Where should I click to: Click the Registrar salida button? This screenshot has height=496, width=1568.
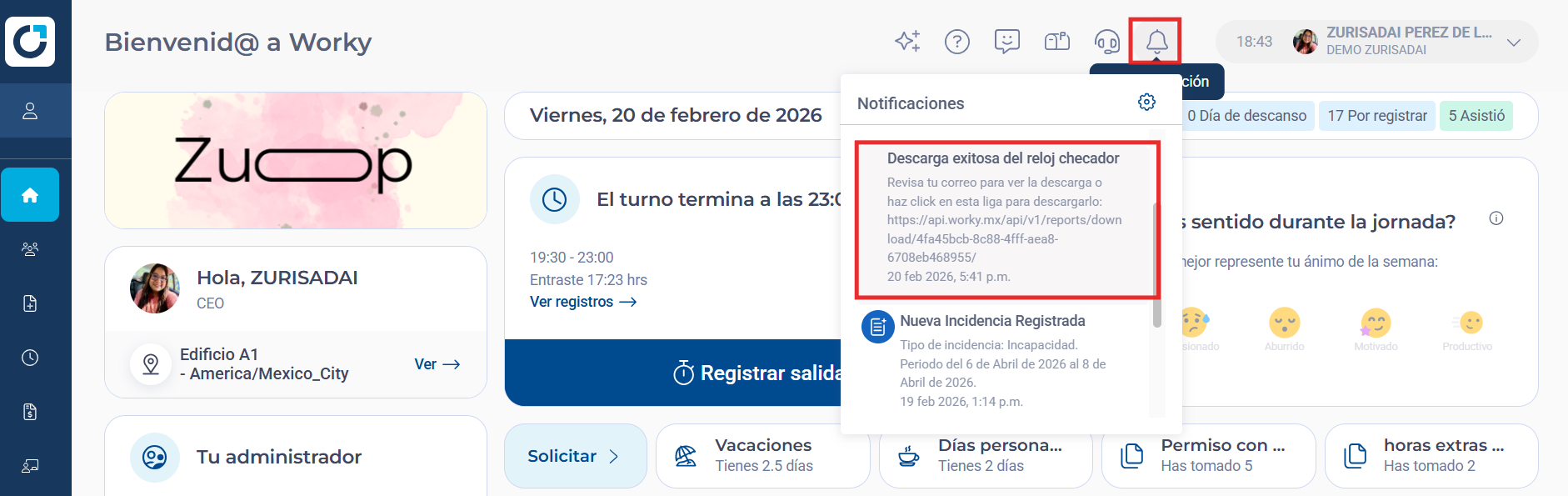pos(674,373)
